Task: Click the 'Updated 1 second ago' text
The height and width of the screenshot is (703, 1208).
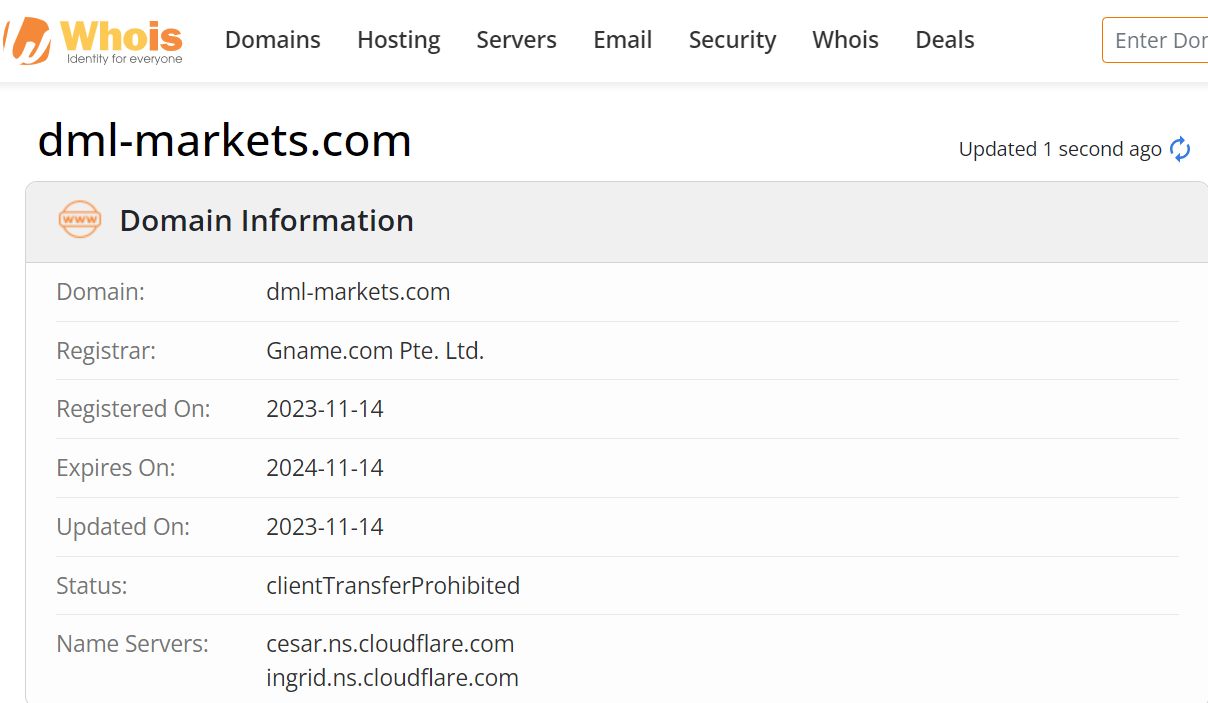Action: pyautogui.click(x=1060, y=149)
